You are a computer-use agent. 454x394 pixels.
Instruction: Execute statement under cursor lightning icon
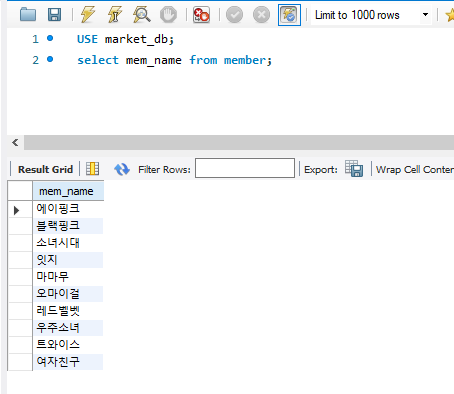115,15
